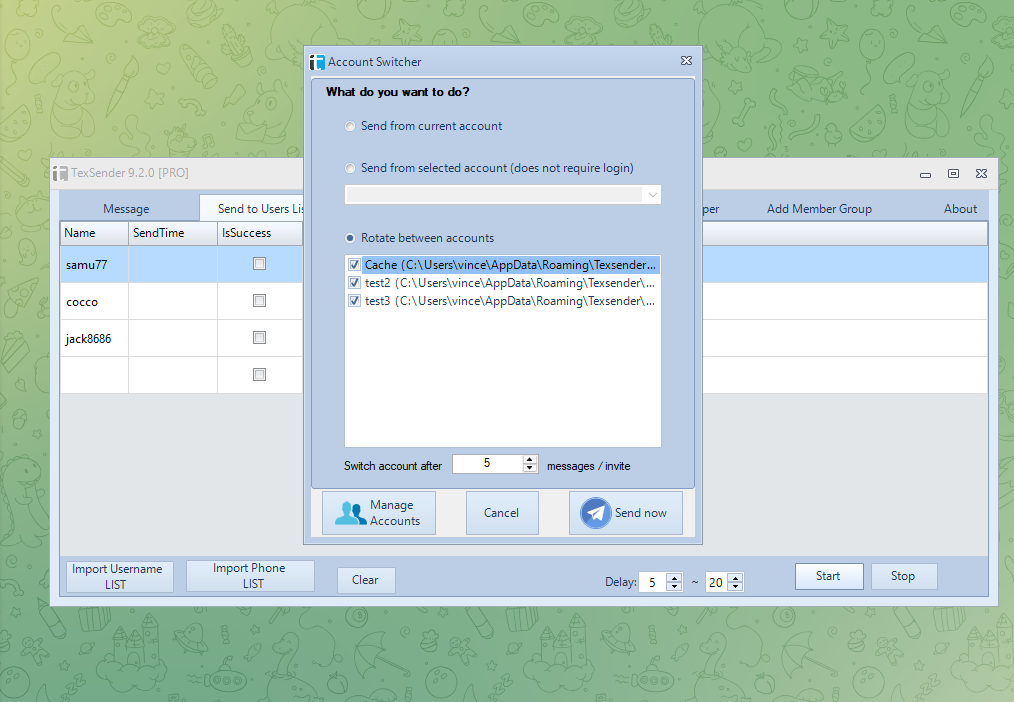Viewport: 1014px width, 702px height.
Task: Click Import Phone LIST button
Action: click(x=250, y=576)
